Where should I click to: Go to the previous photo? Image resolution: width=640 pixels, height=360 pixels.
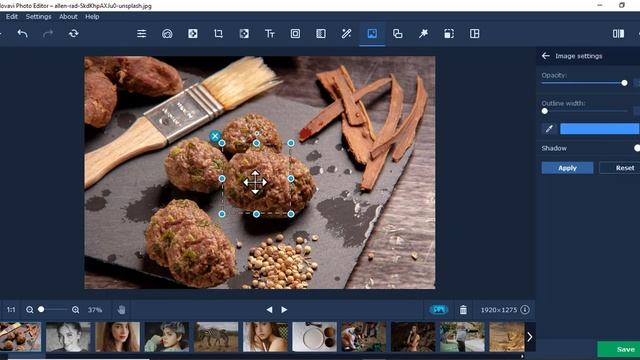coord(269,310)
